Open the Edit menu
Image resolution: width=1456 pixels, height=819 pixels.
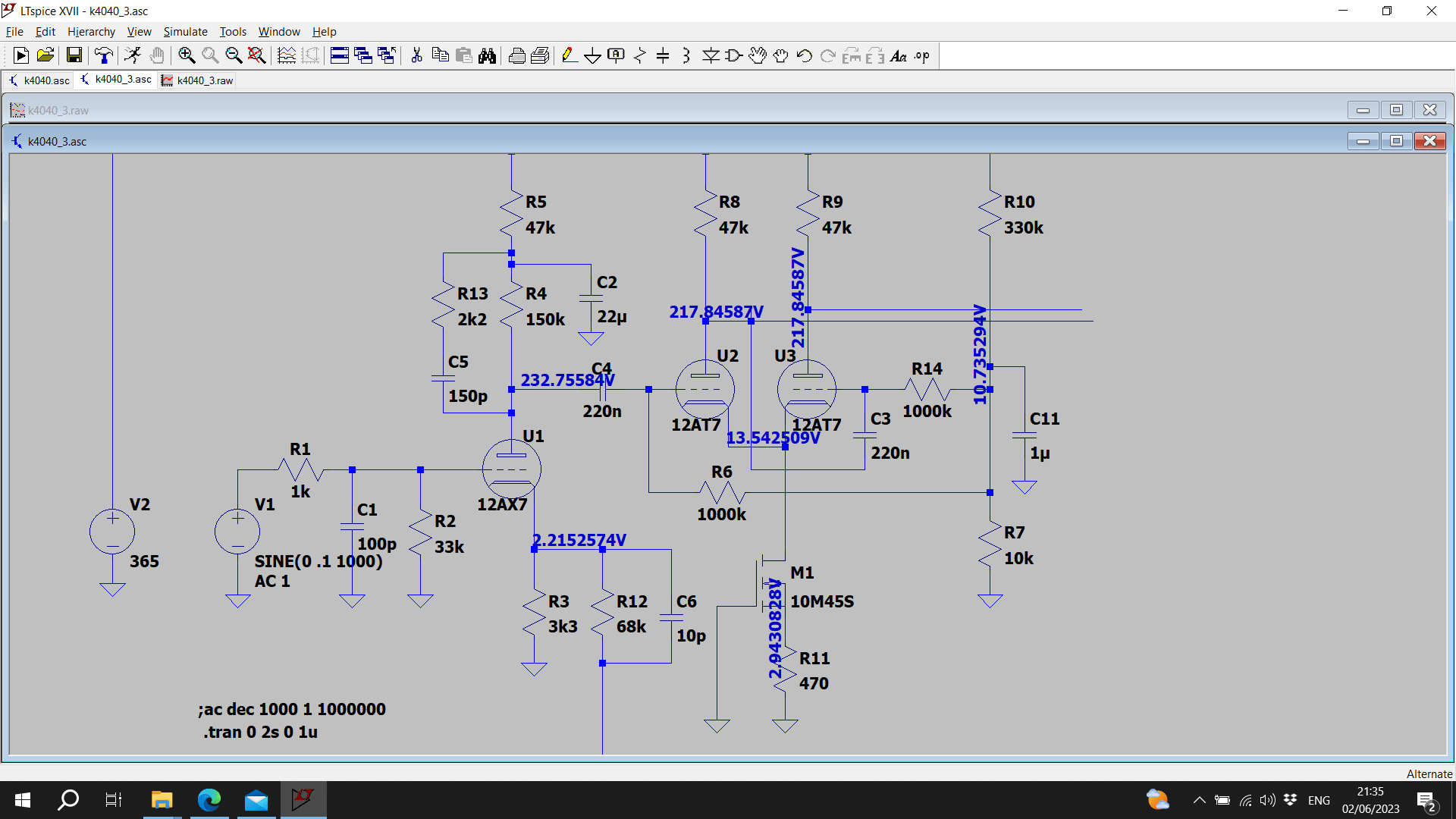(x=45, y=31)
